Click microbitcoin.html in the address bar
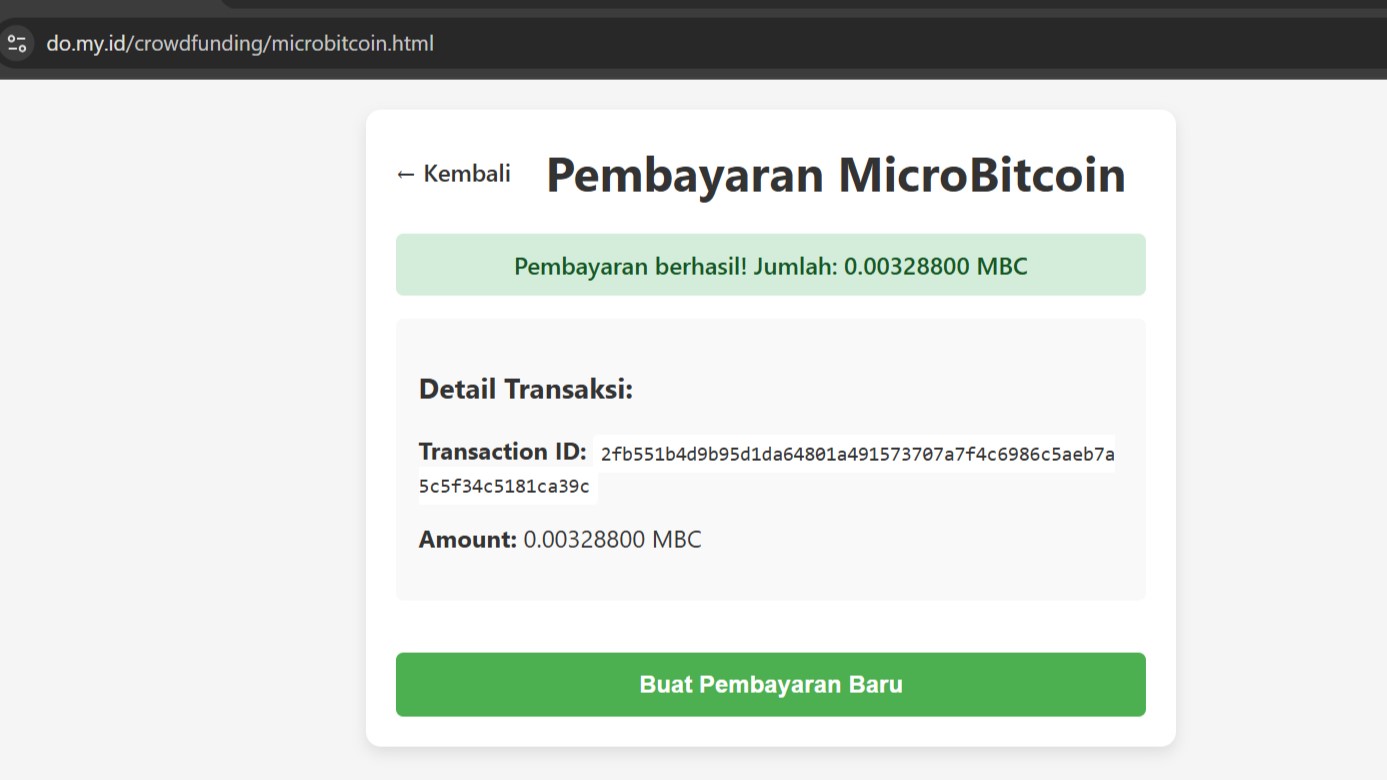1387x780 pixels. (x=352, y=43)
